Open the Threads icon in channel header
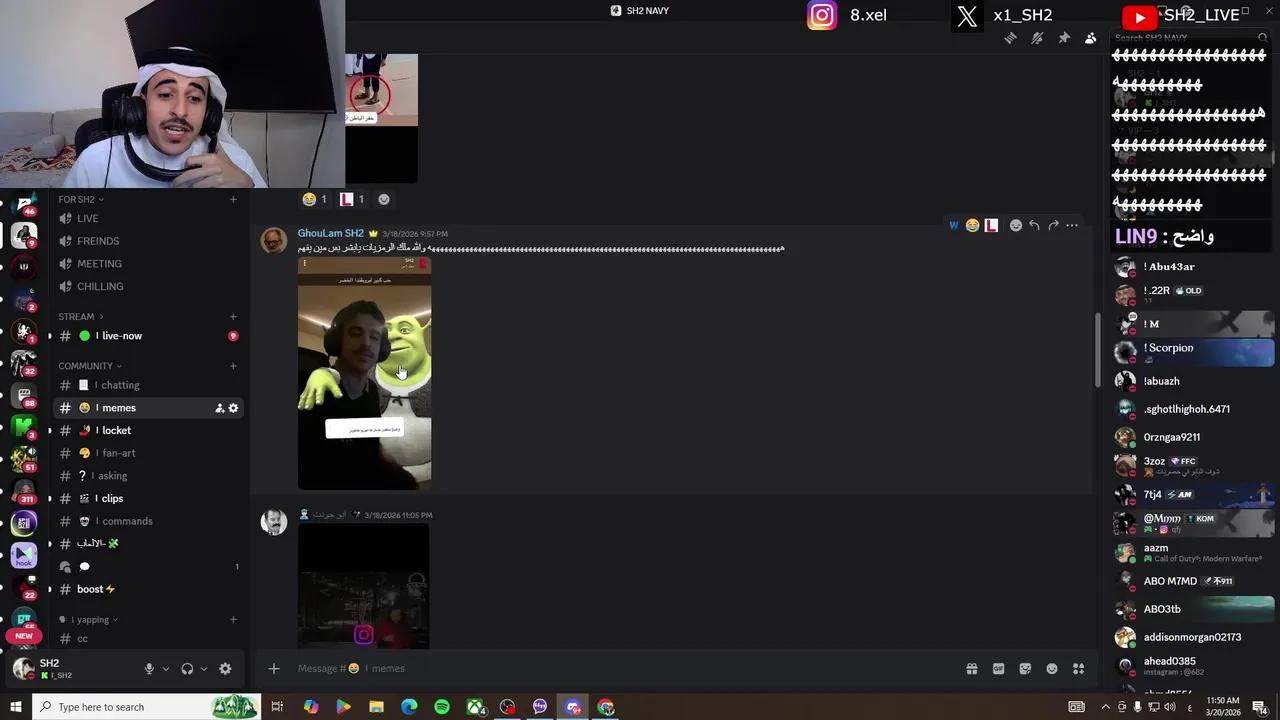Image resolution: width=1280 pixels, height=720 pixels. (1010, 38)
